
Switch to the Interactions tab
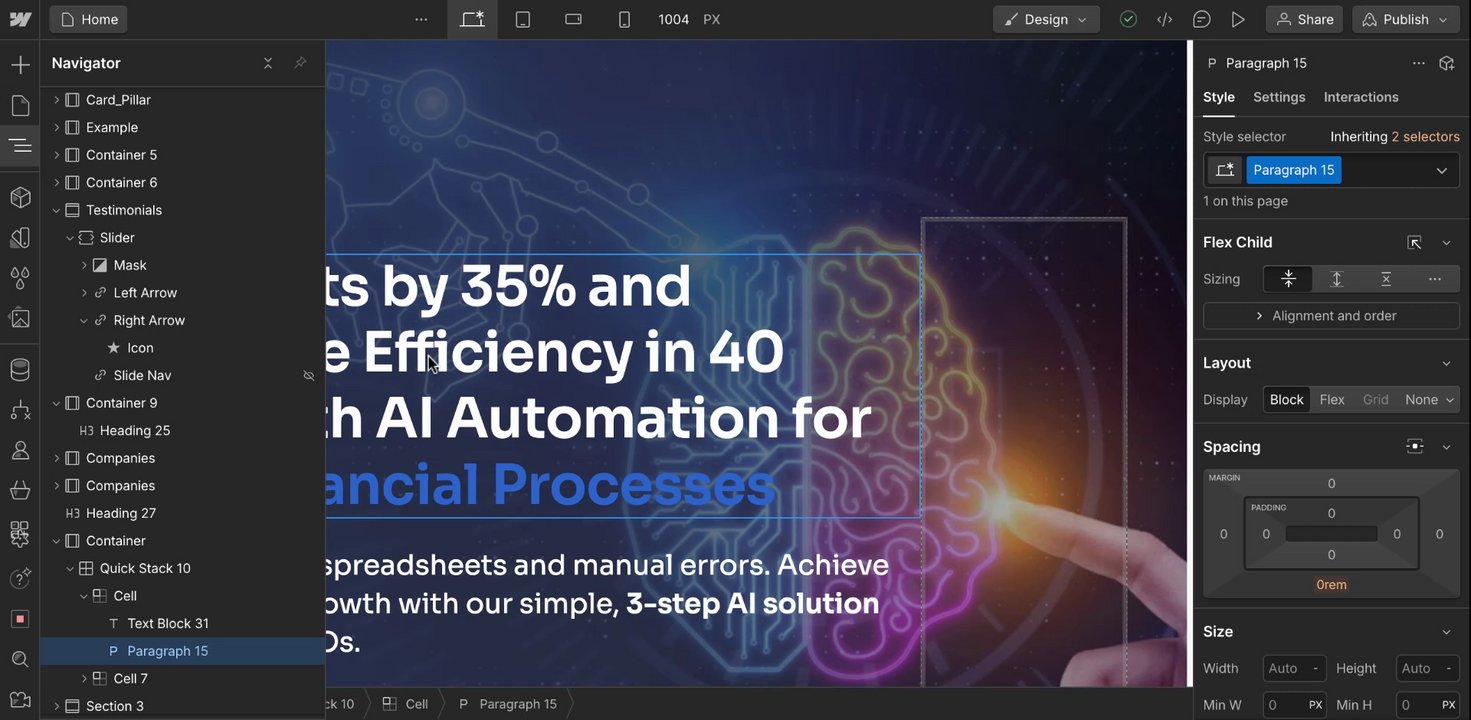1361,97
